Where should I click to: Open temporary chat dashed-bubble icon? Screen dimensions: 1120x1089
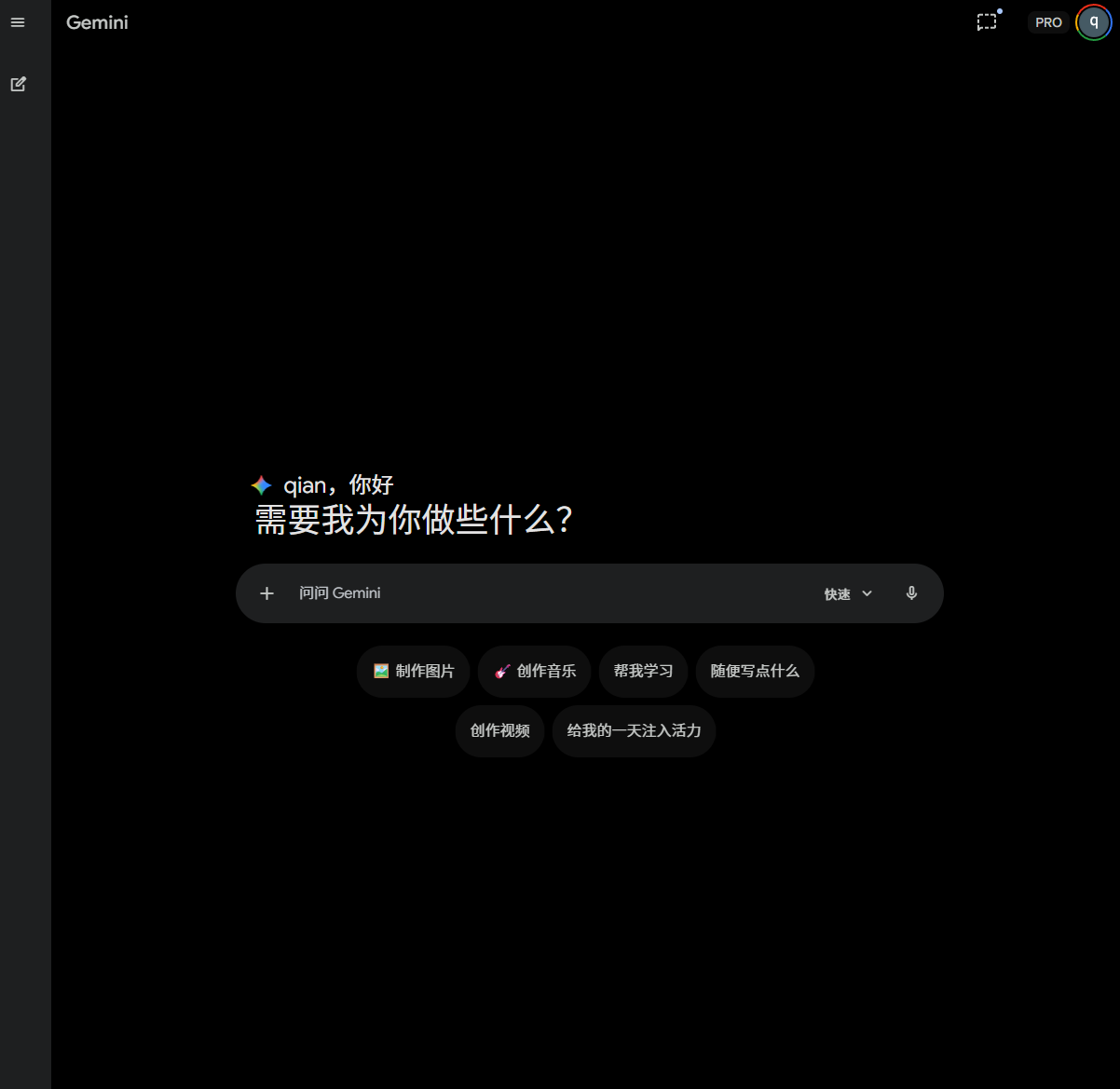[987, 21]
